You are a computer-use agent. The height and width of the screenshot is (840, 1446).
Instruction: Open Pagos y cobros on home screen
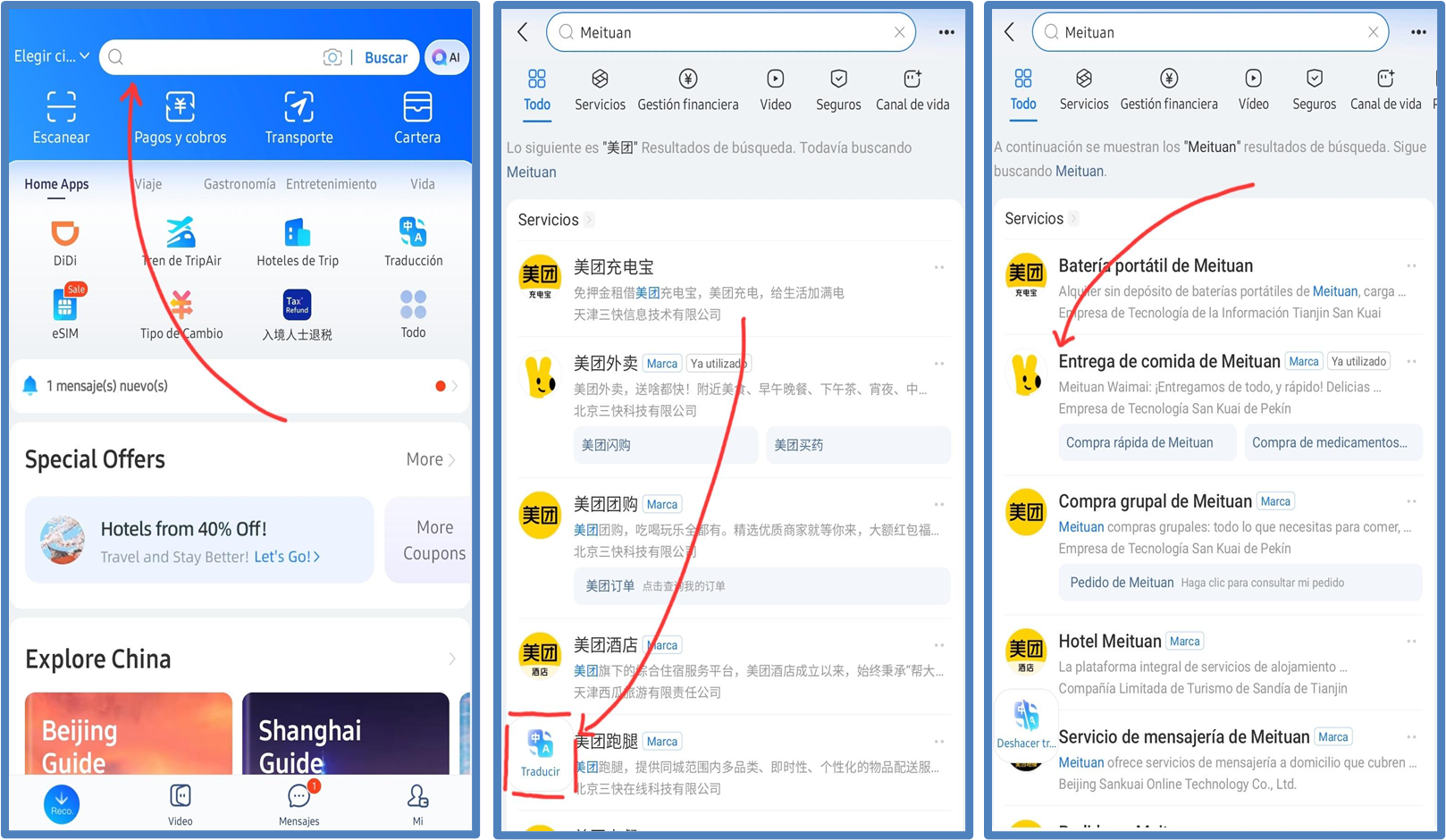click(181, 117)
